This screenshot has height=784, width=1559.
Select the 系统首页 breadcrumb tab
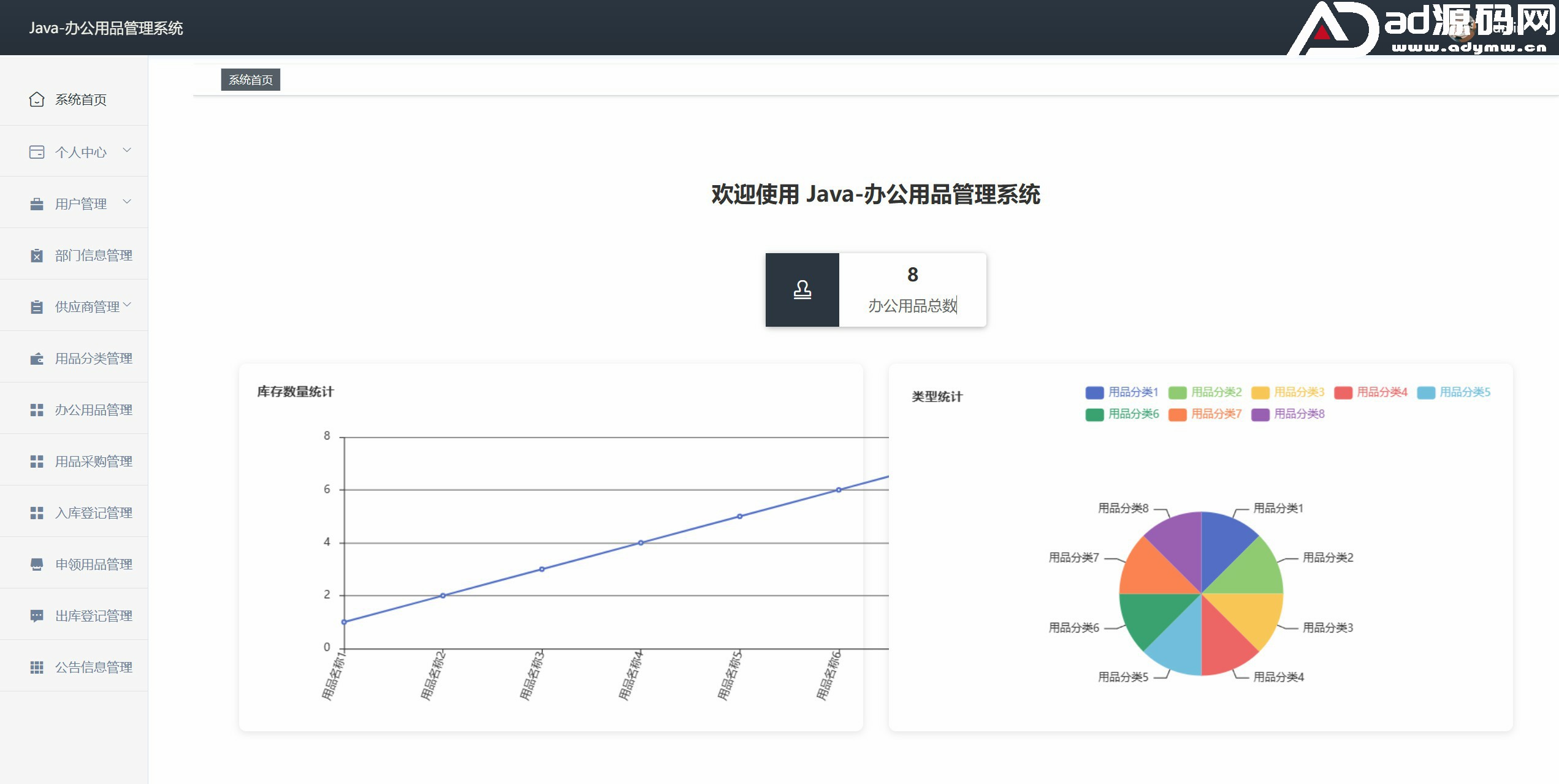(x=250, y=80)
